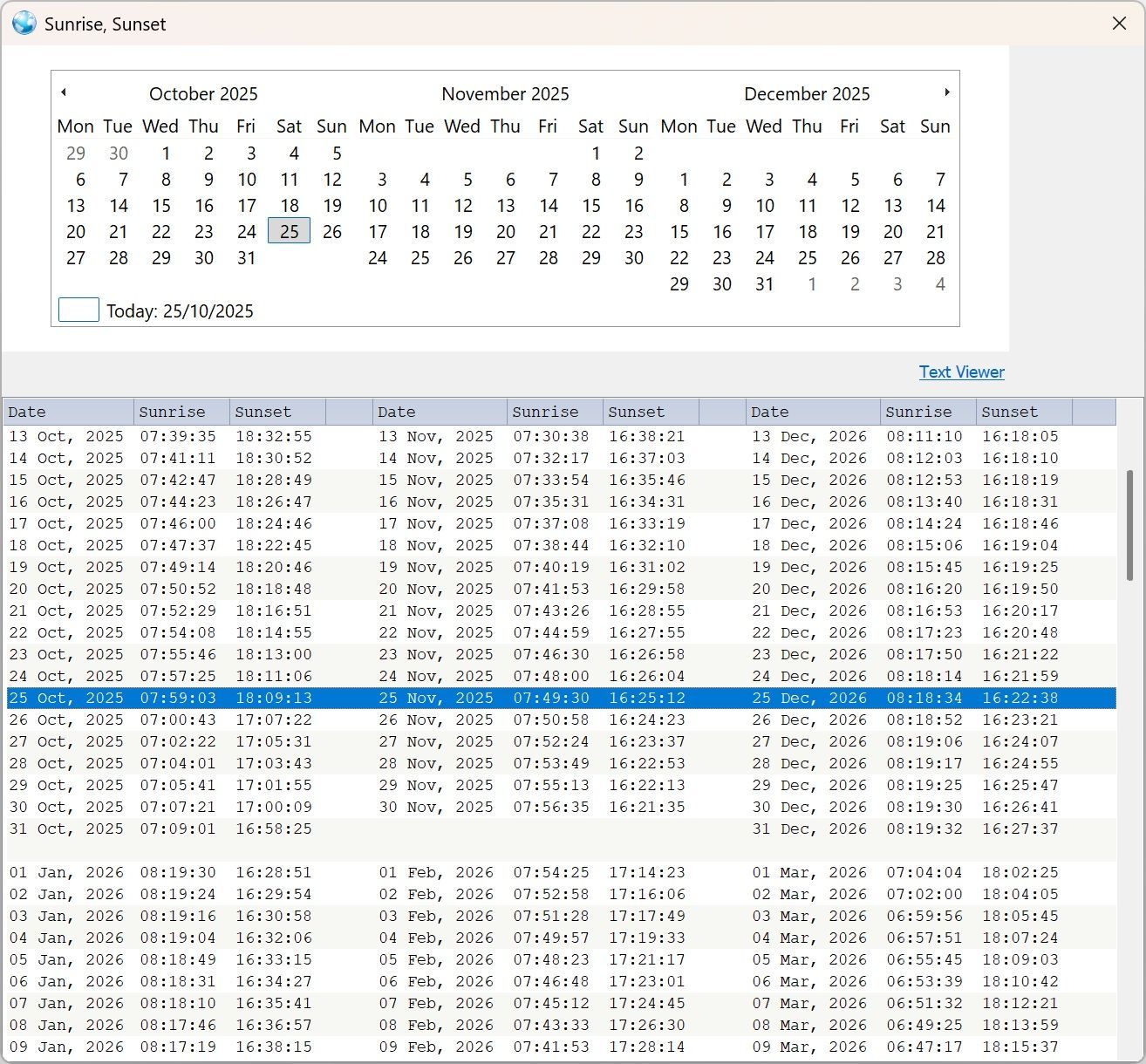Select November 15 in the calendar
The width and height of the screenshot is (1146, 1064).
click(x=591, y=206)
